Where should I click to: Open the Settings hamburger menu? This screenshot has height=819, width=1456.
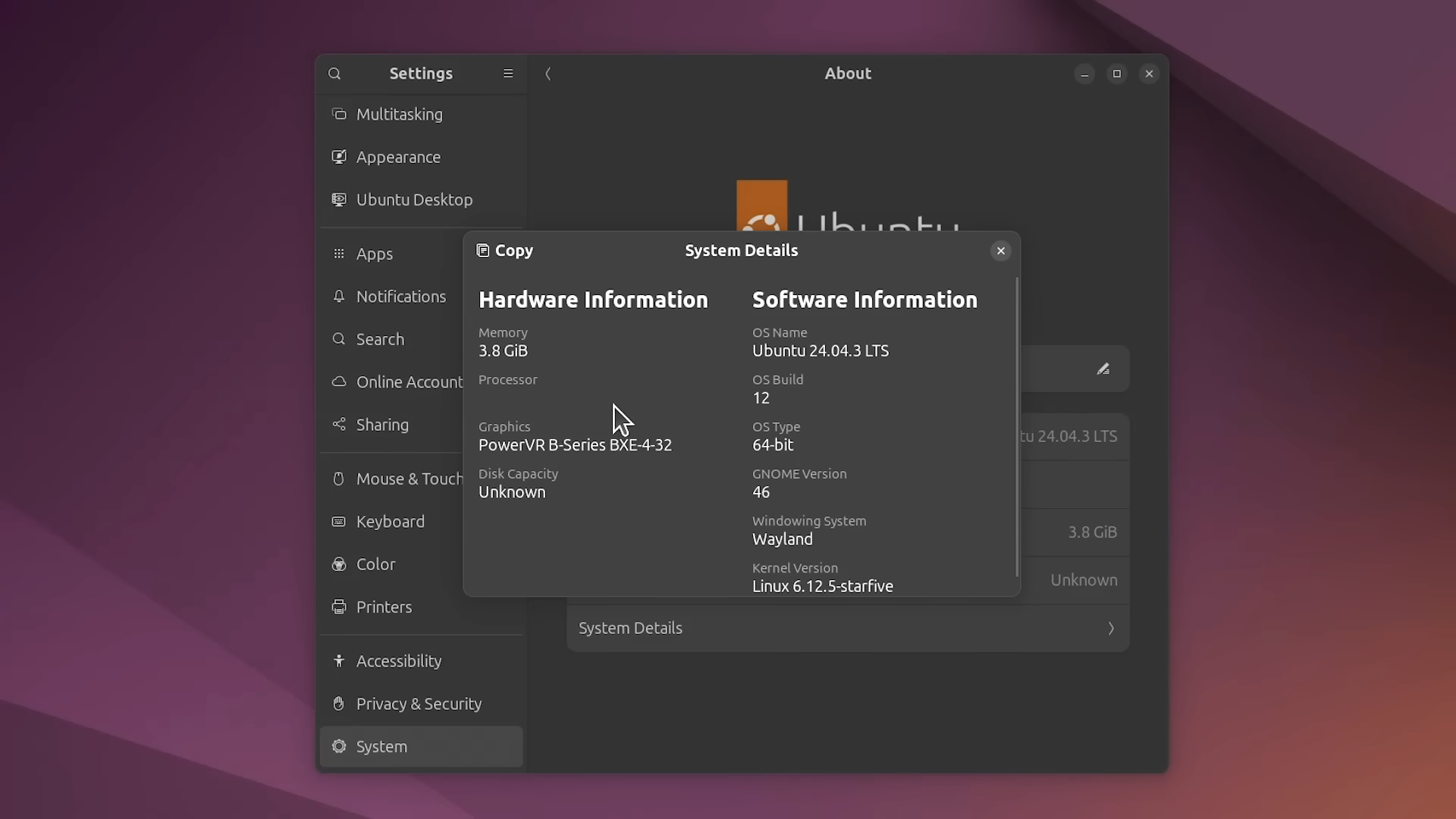[x=508, y=74]
